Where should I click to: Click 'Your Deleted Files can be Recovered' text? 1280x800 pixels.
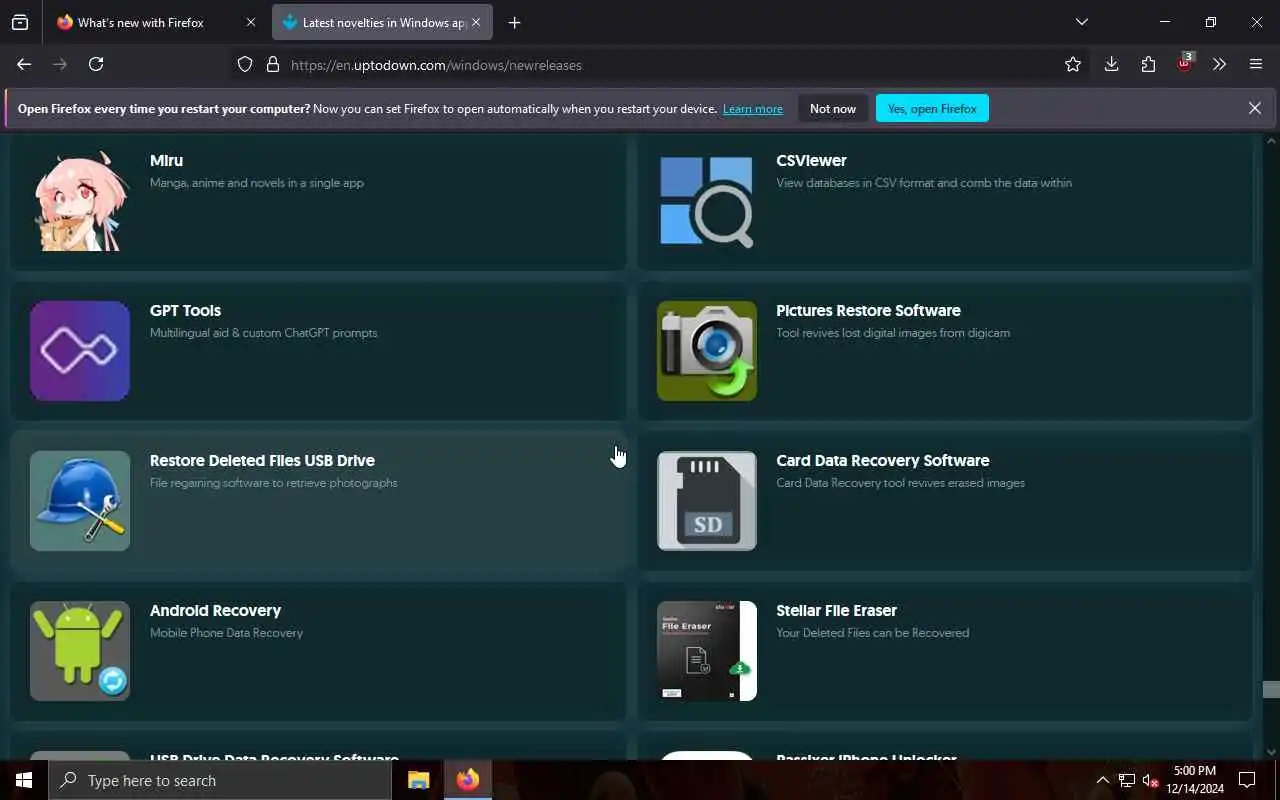point(872,632)
